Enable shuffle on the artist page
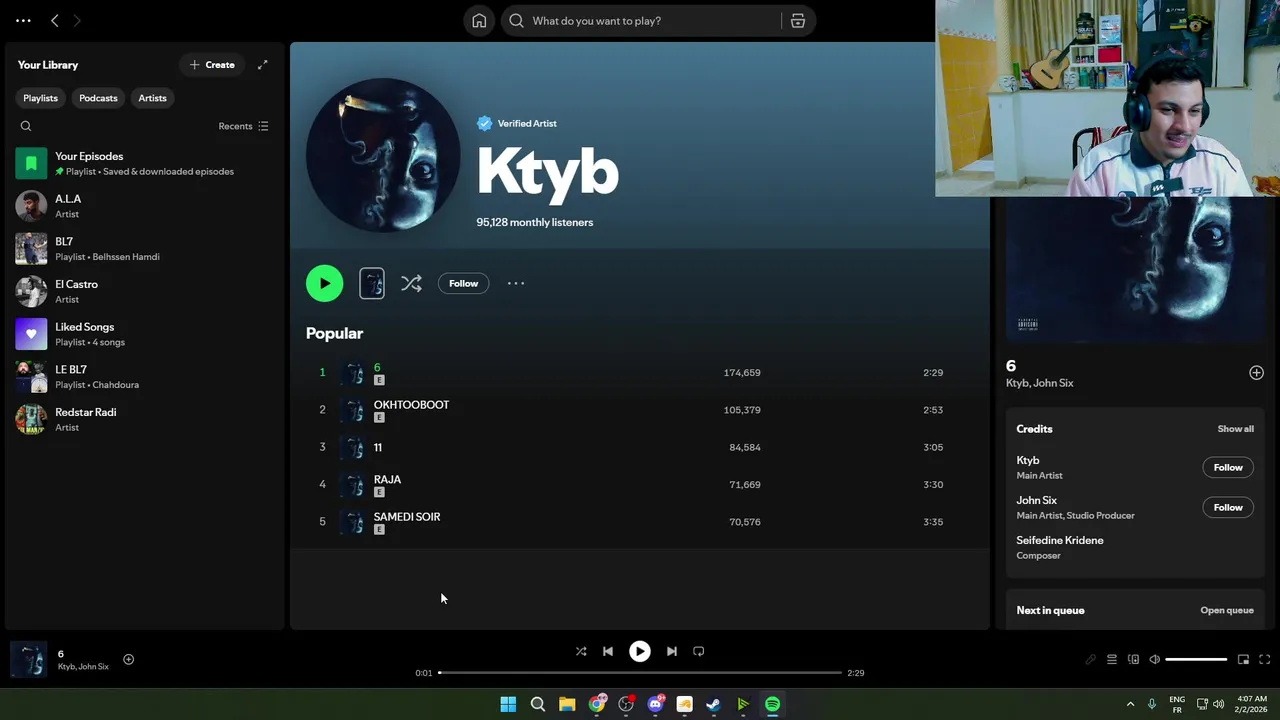Screen dimensions: 1280x720 click(411, 284)
